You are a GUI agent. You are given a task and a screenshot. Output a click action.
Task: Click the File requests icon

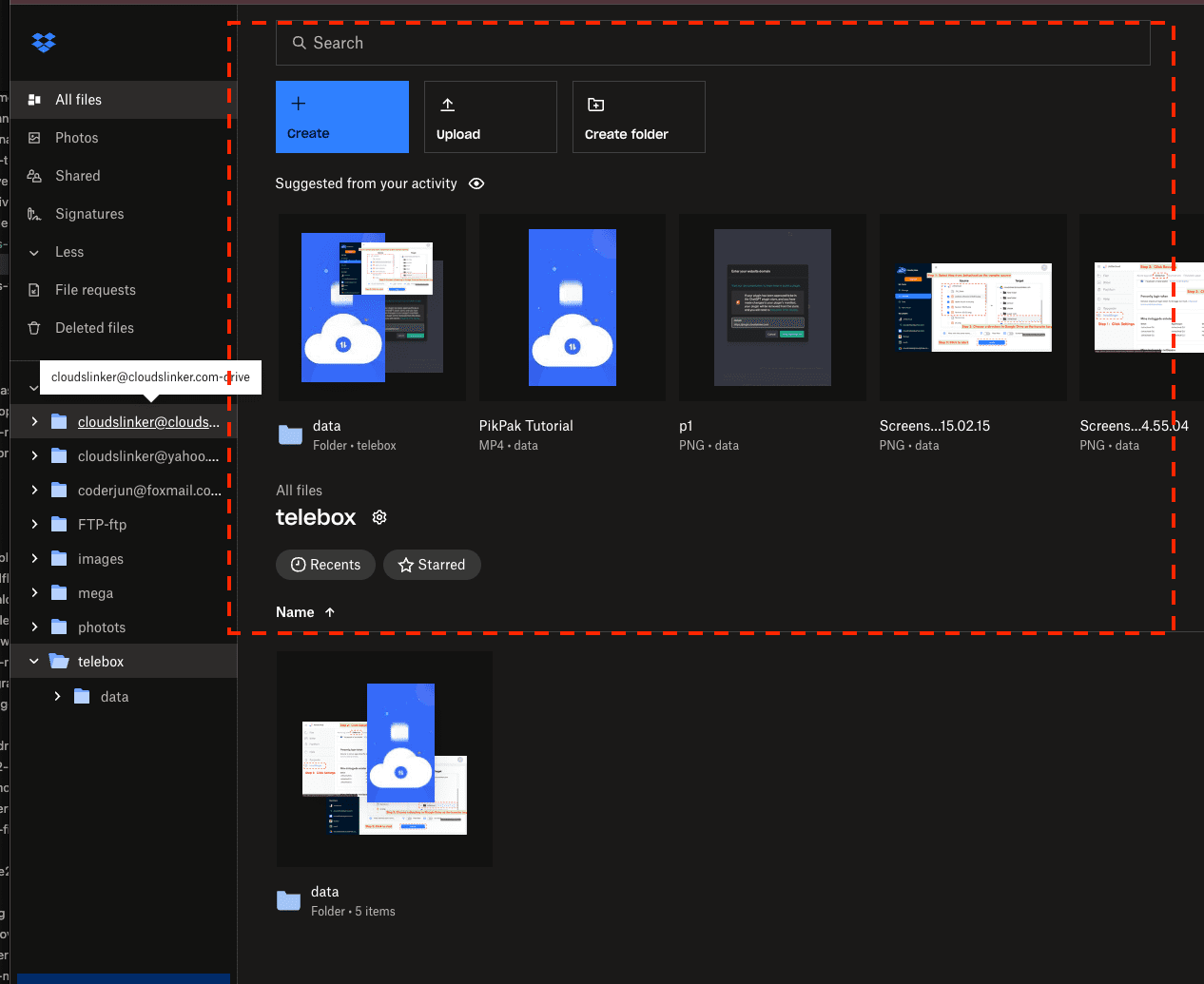coord(34,290)
